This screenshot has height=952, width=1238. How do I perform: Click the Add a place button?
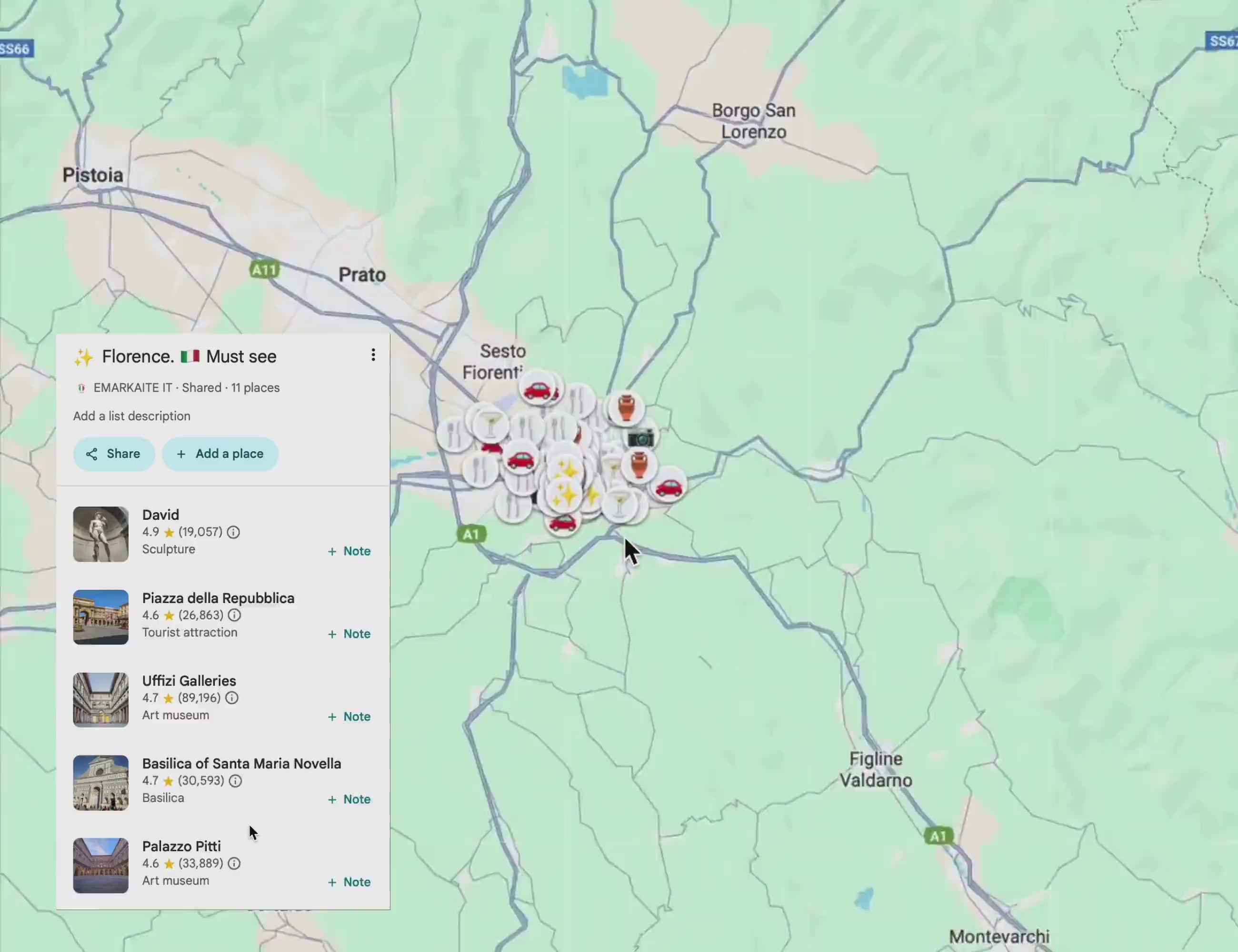(220, 454)
